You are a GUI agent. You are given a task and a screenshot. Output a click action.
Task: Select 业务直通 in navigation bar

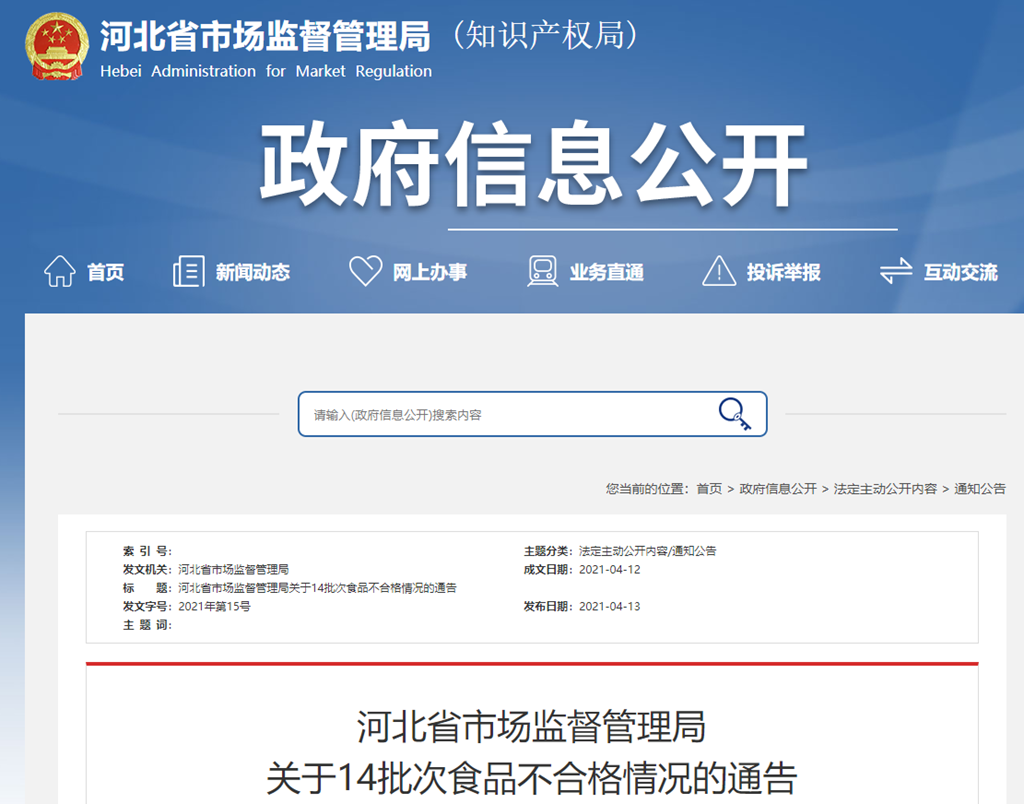click(606, 272)
